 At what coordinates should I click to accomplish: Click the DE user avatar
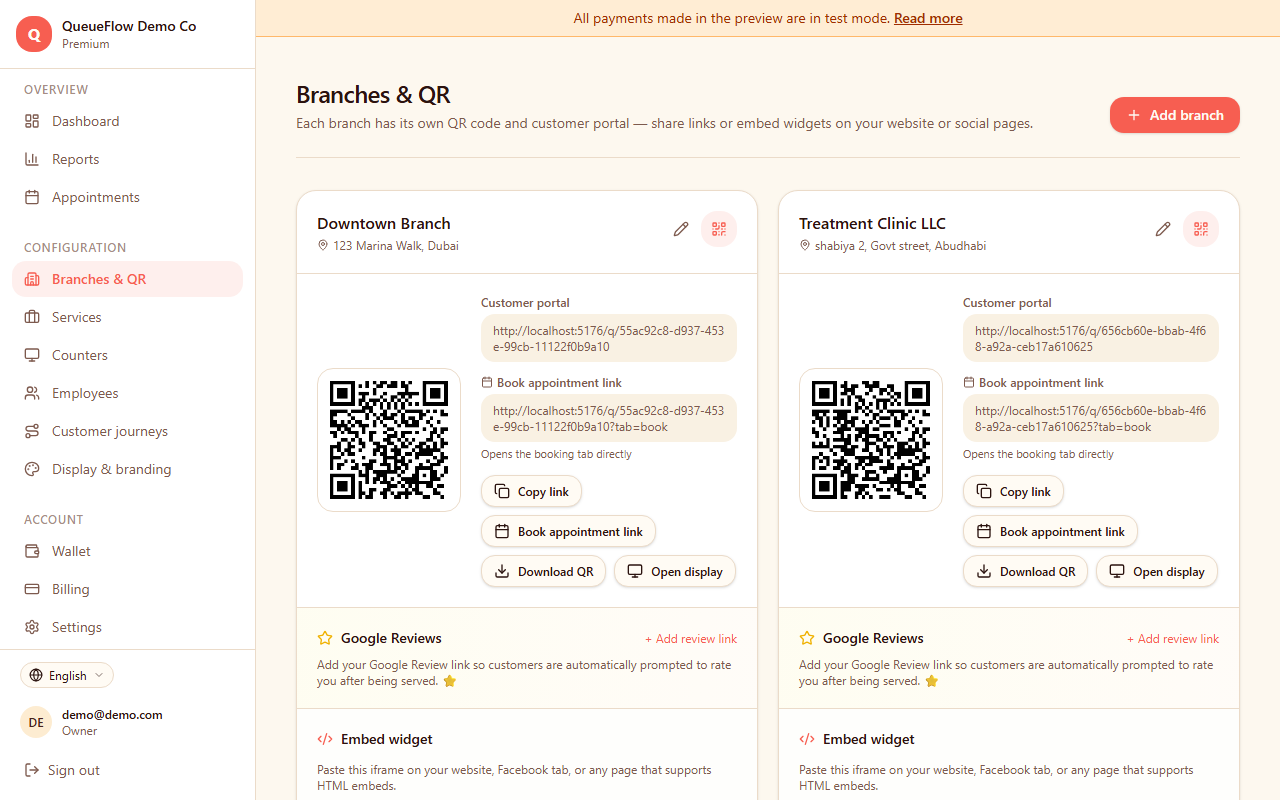click(x=36, y=722)
